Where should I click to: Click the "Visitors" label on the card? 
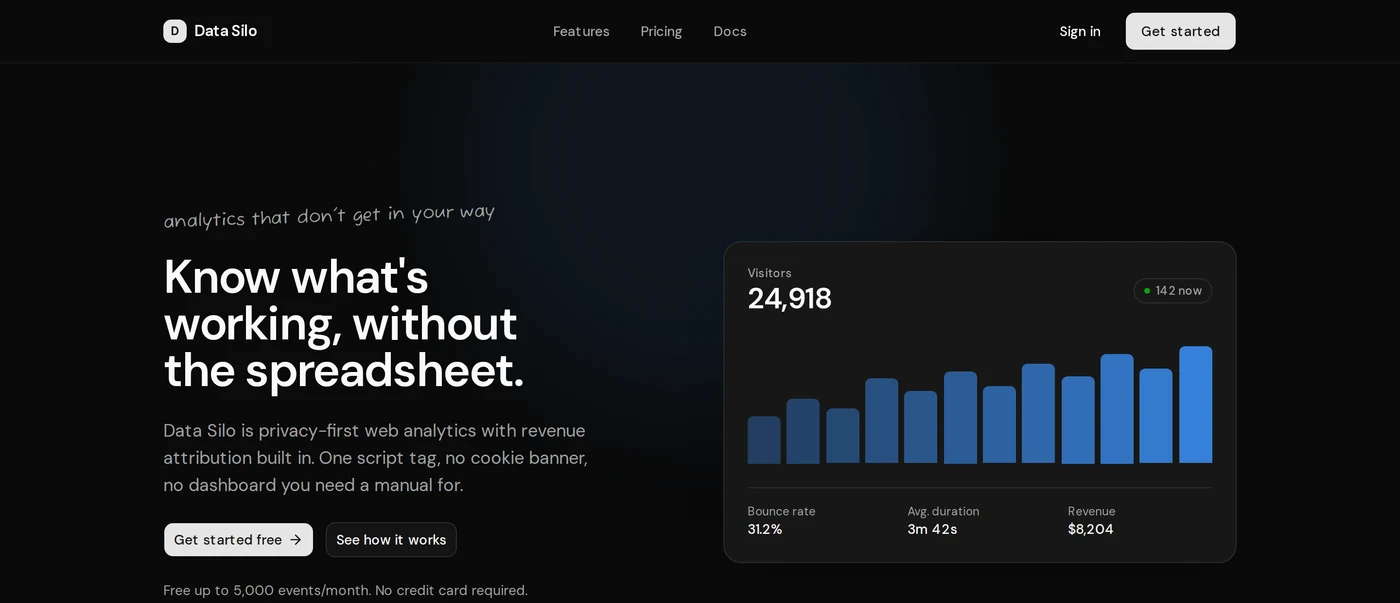pos(770,273)
